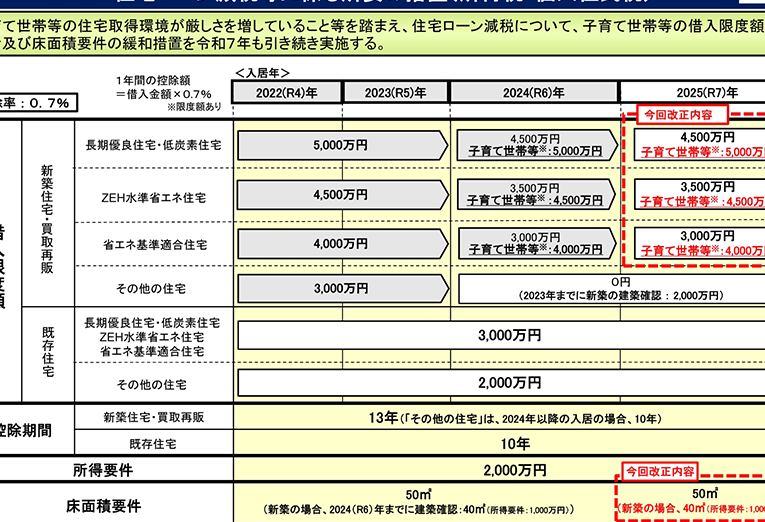Click the 所得要件 row label
This screenshot has width=765, height=522.
click(x=103, y=470)
